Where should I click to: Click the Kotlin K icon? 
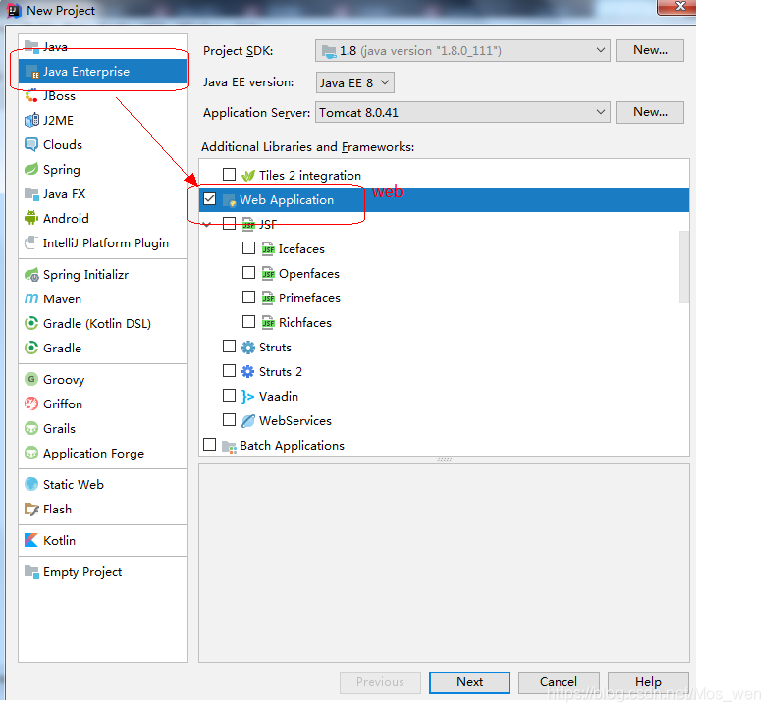pos(31,540)
